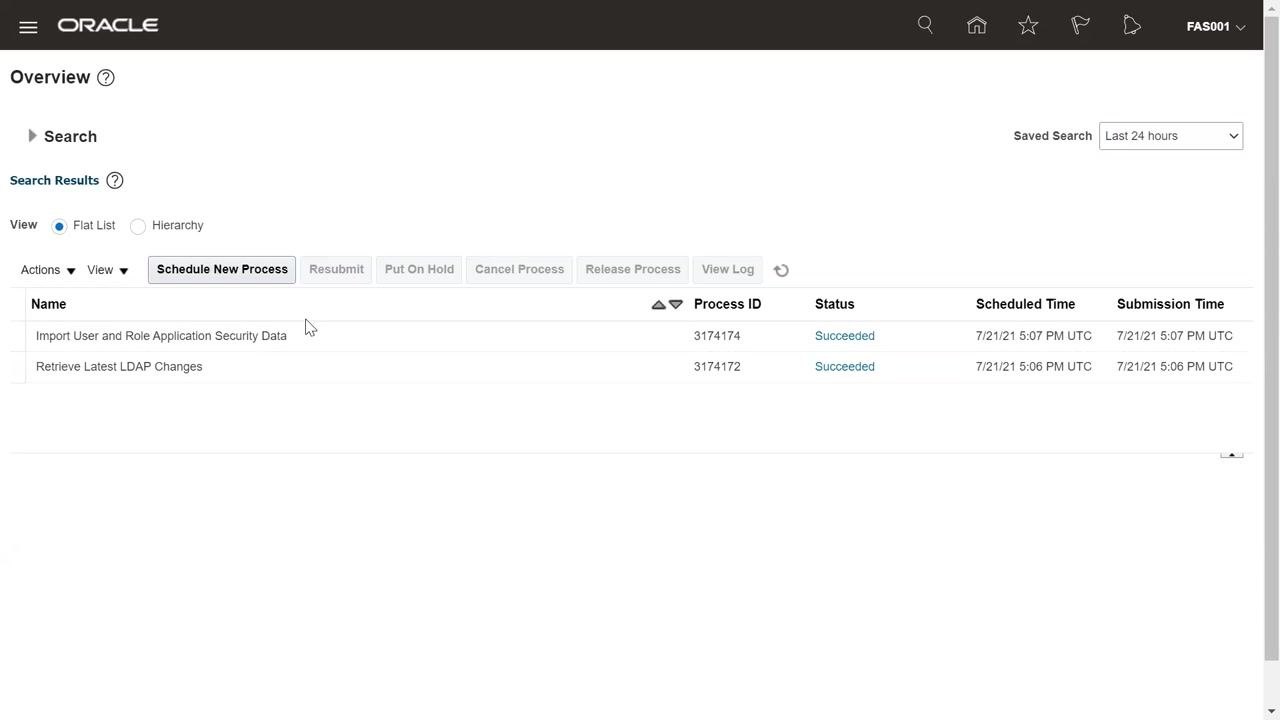
Task: Sort Name column descending
Action: pyautogui.click(x=676, y=305)
